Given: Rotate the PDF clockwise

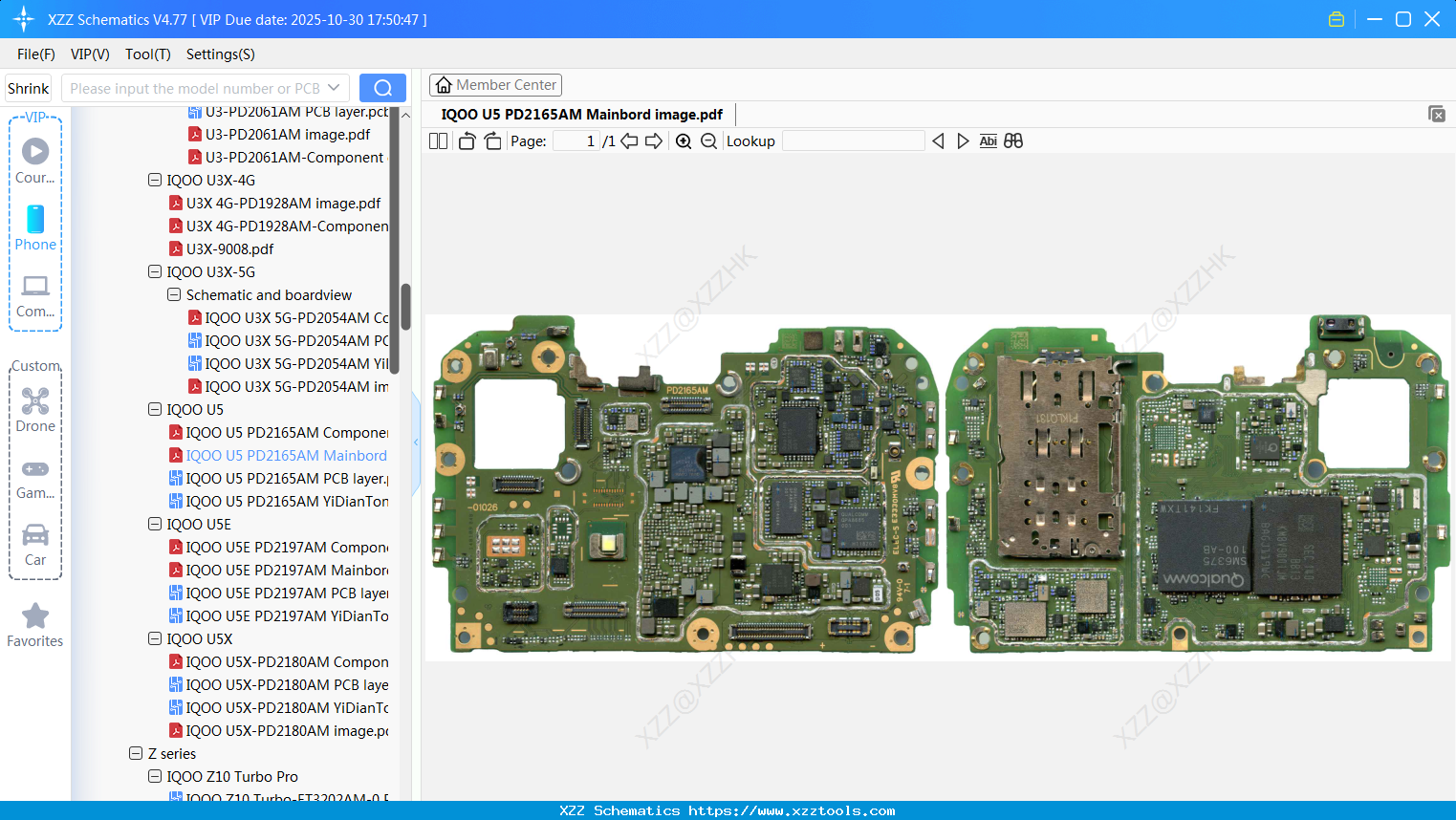Looking at the screenshot, I should click(491, 140).
